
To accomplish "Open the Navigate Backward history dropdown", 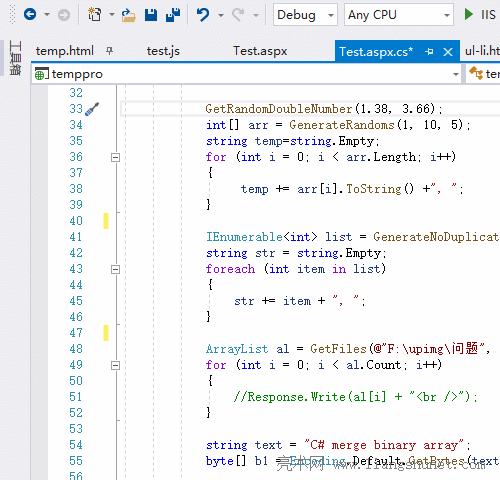I will click(47, 15).
